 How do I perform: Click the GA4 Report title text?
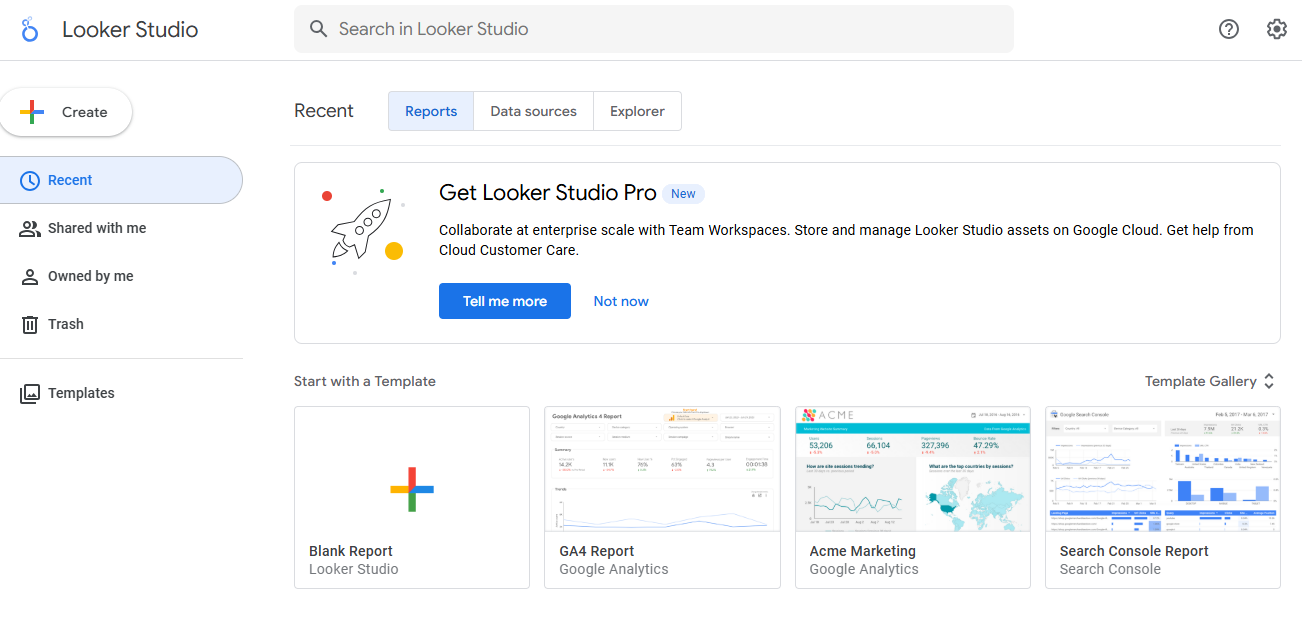597,551
